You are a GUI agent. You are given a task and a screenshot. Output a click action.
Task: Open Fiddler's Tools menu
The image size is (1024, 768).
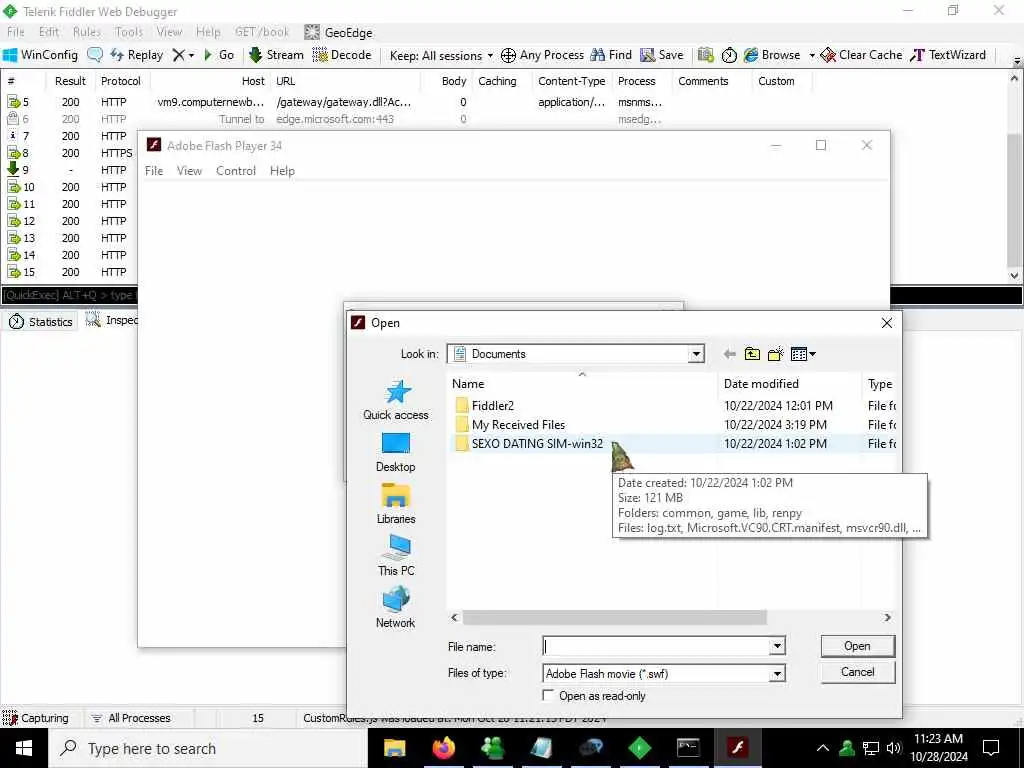coord(128,32)
